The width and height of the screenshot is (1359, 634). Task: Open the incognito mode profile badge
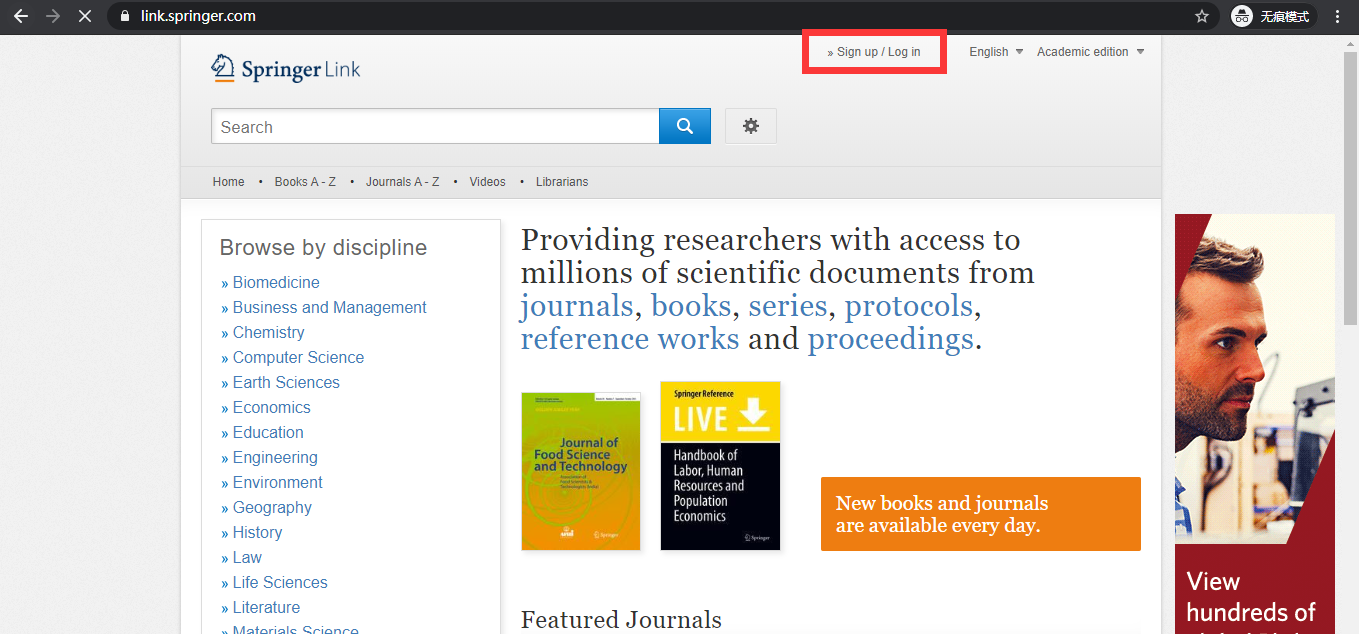click(1271, 16)
